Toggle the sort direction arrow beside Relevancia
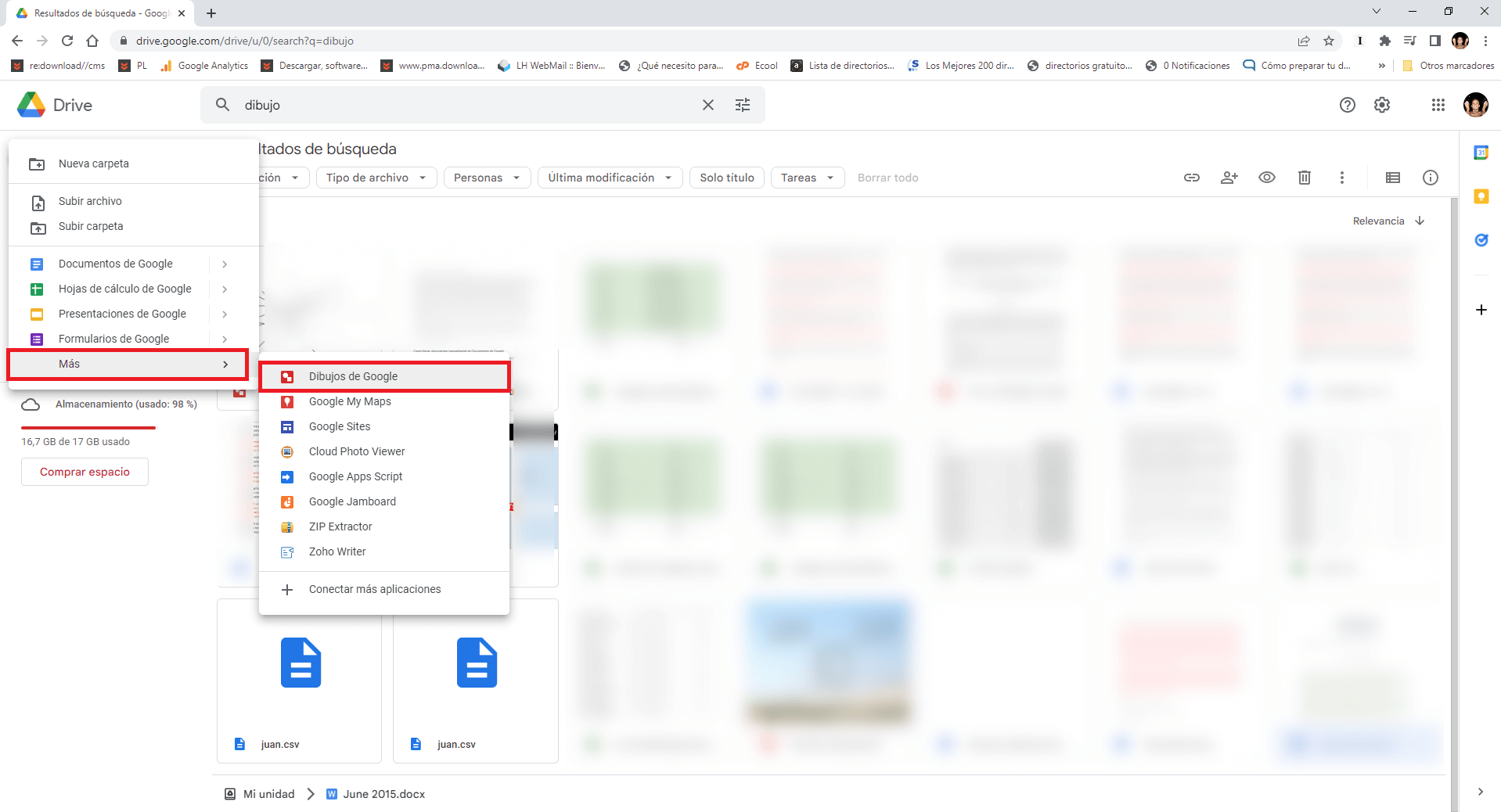This screenshot has width=1501, height=812. [1420, 221]
